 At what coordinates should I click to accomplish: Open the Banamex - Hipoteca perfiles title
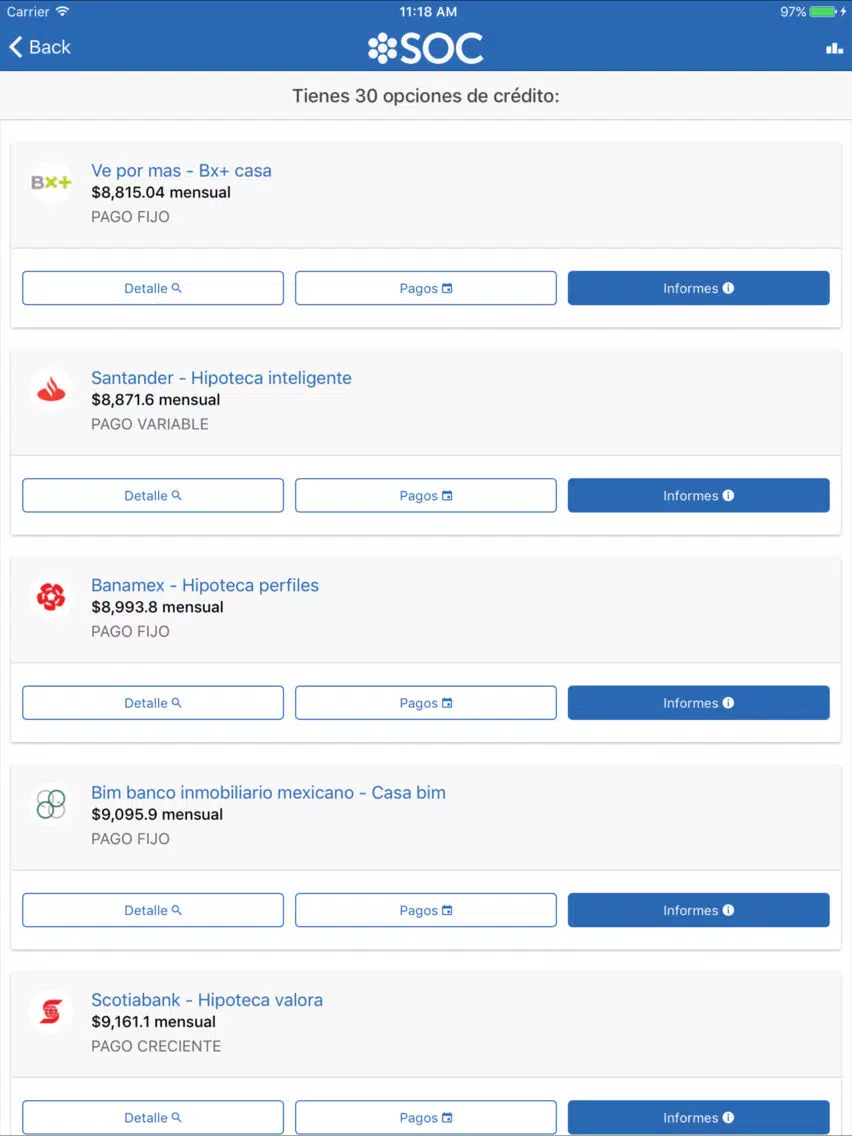205,585
